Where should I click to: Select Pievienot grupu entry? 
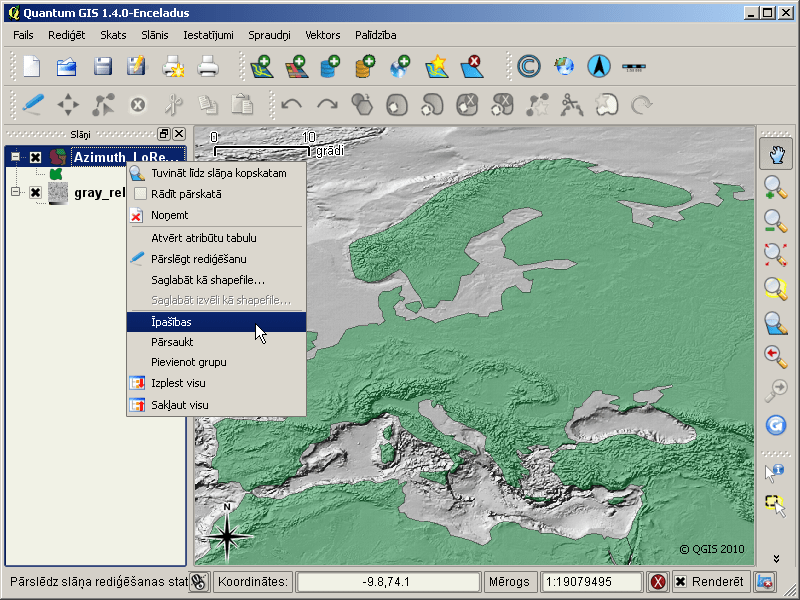click(x=216, y=362)
